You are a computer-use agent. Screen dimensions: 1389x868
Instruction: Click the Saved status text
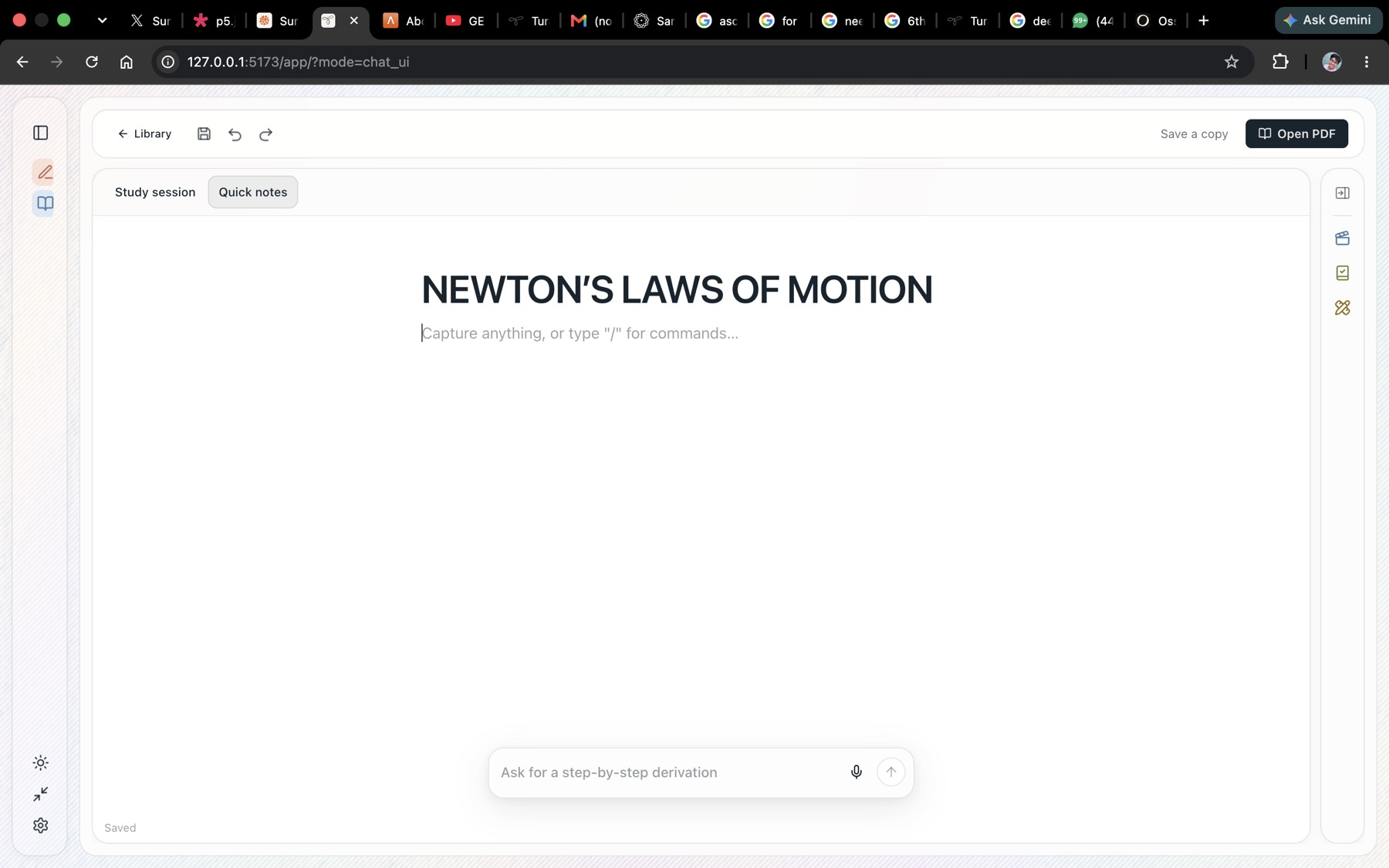click(x=120, y=828)
